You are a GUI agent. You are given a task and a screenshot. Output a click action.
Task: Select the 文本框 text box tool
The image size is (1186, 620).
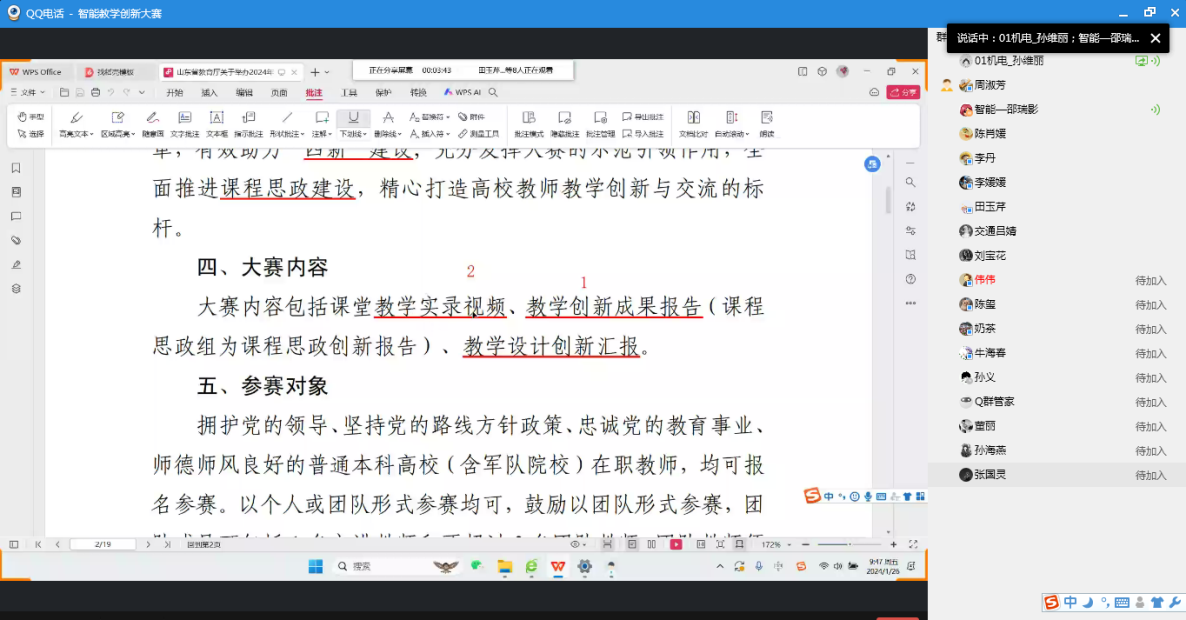(217, 123)
